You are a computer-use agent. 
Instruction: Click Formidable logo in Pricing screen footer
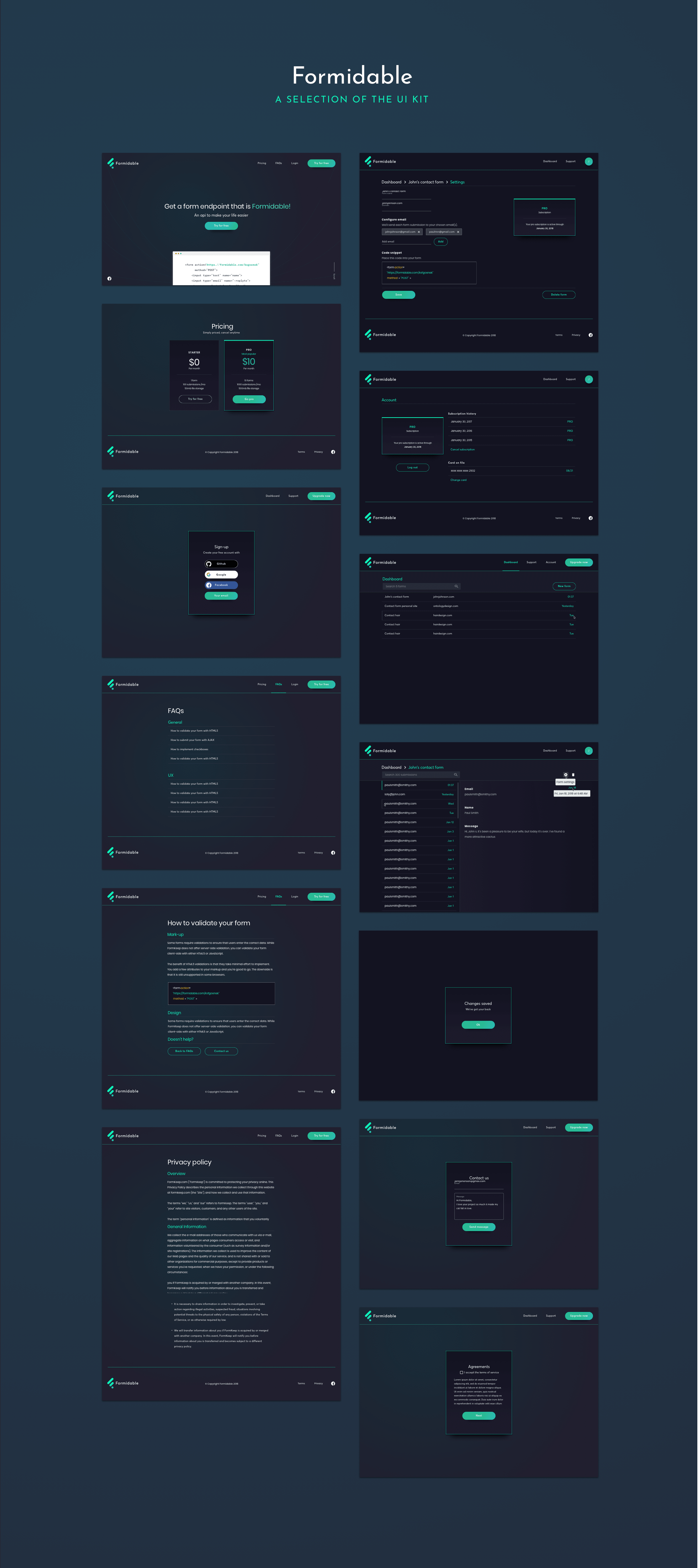(x=123, y=452)
